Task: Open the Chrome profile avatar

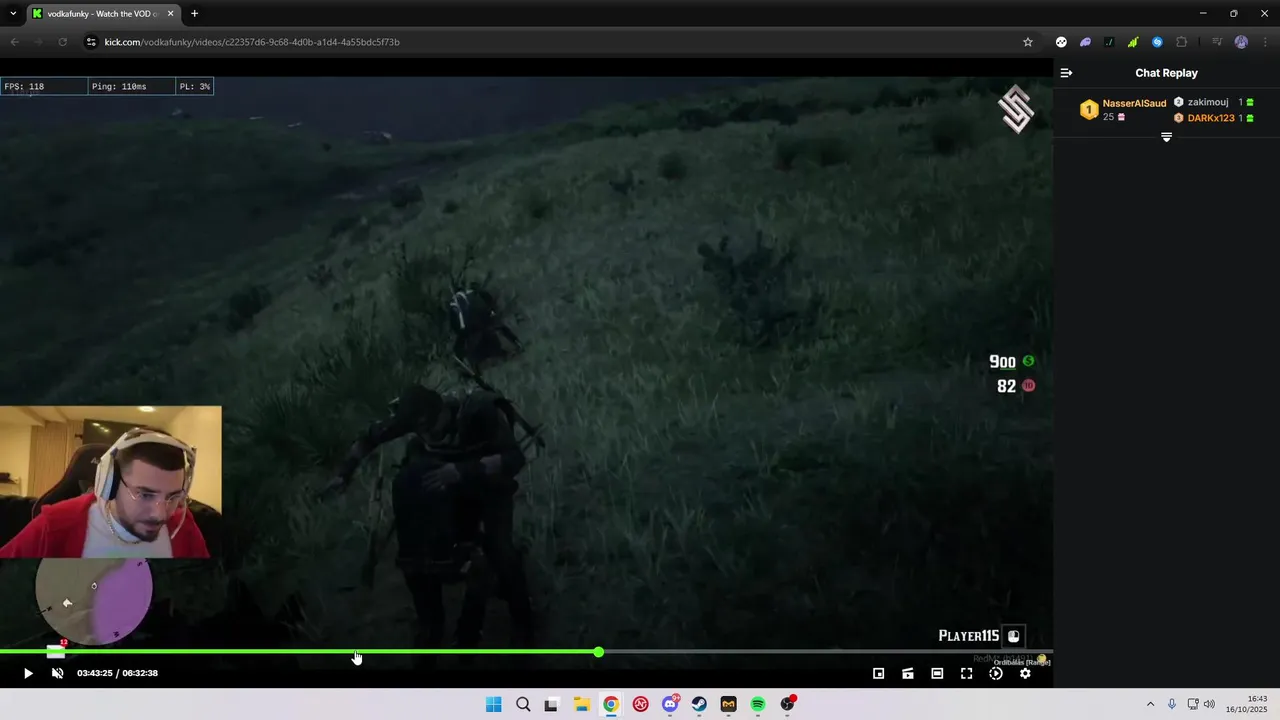Action: (x=1241, y=42)
